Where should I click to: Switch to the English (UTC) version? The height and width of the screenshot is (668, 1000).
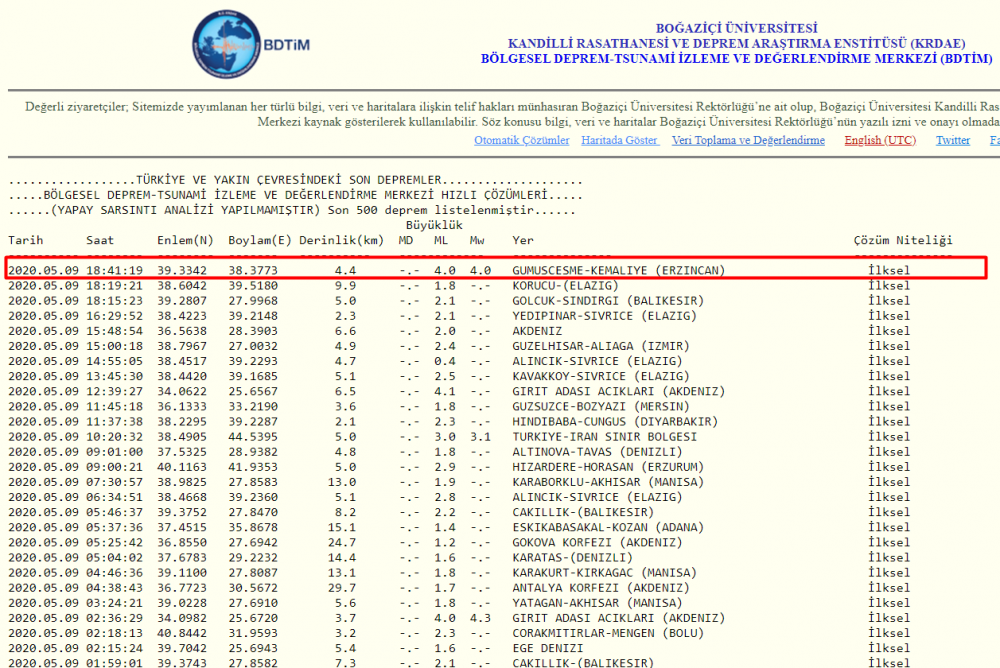pyautogui.click(x=879, y=141)
